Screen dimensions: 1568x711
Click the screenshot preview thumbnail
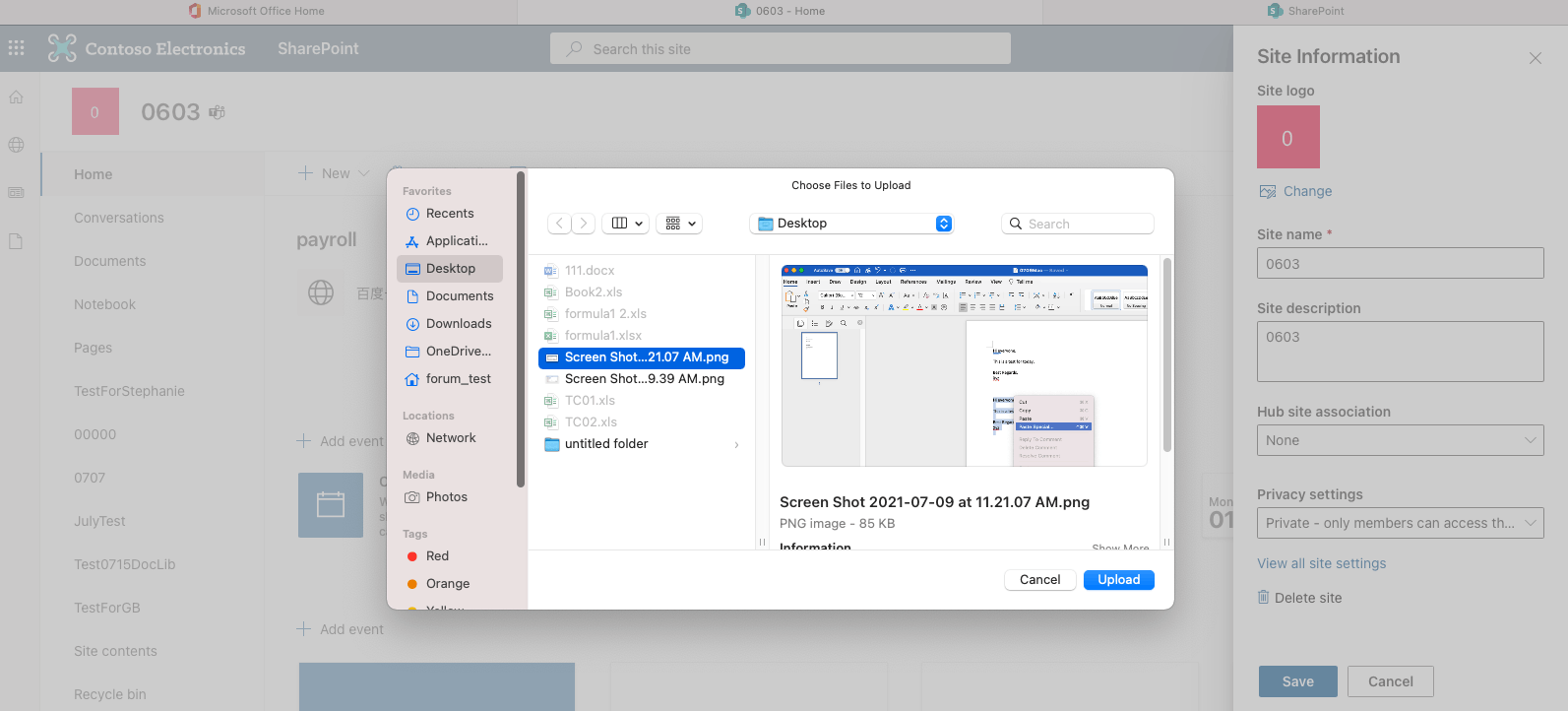point(965,365)
